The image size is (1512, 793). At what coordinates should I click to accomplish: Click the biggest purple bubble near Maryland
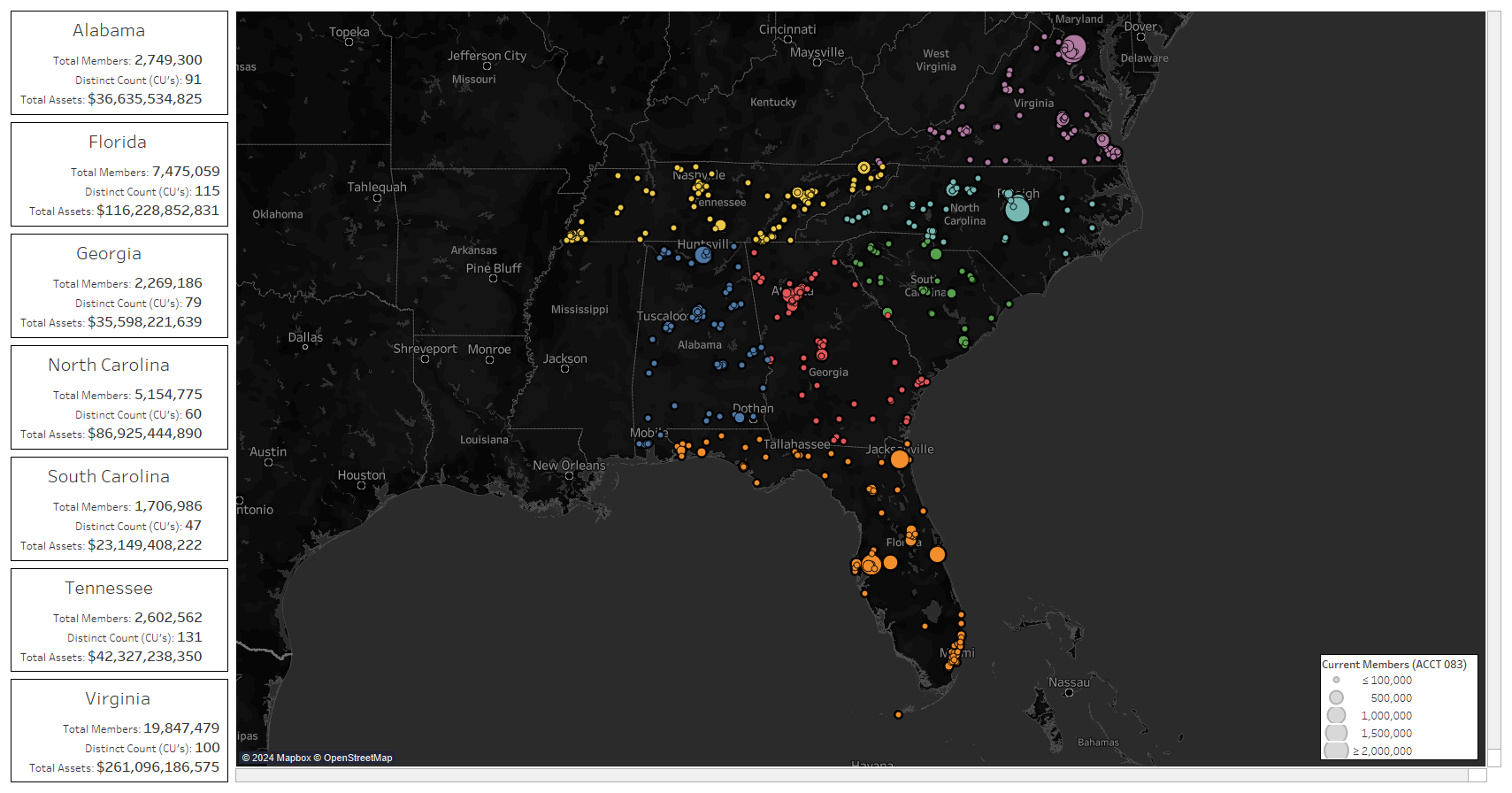(1073, 48)
